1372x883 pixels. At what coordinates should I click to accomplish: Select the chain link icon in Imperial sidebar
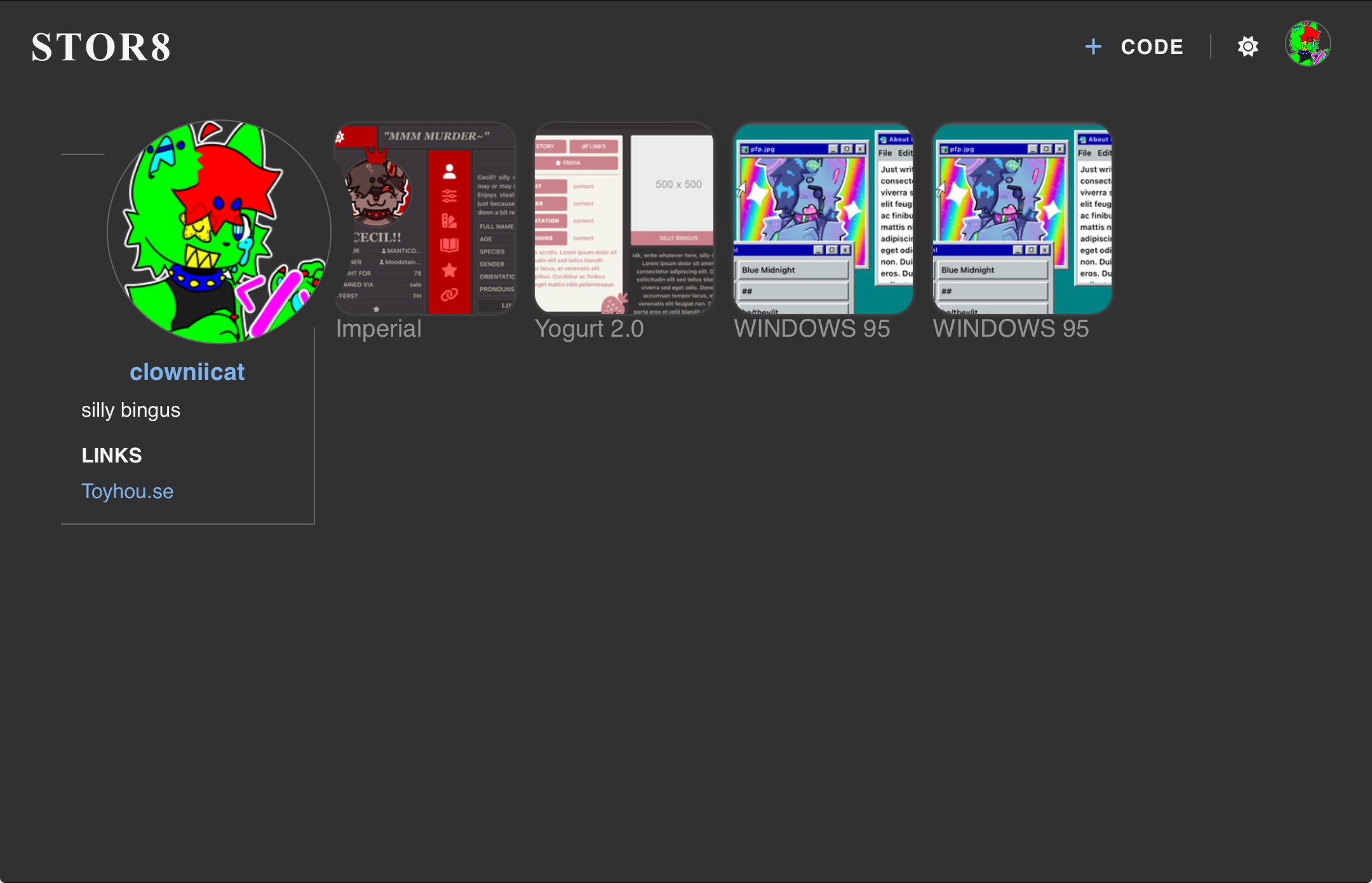tap(450, 294)
